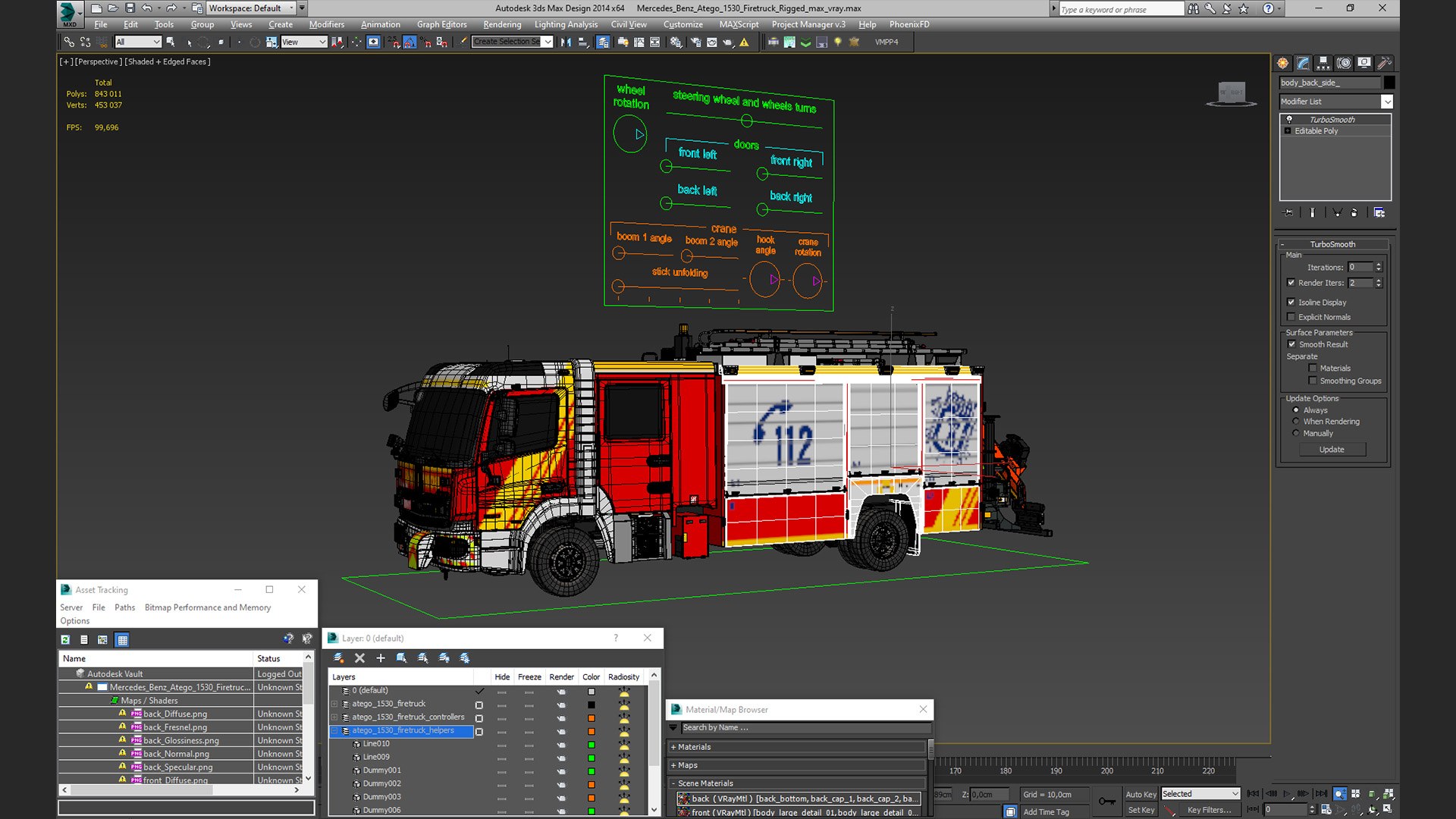Screen dimensions: 1456x819
Task: Click Create New Layer plus icon
Action: pyautogui.click(x=381, y=658)
